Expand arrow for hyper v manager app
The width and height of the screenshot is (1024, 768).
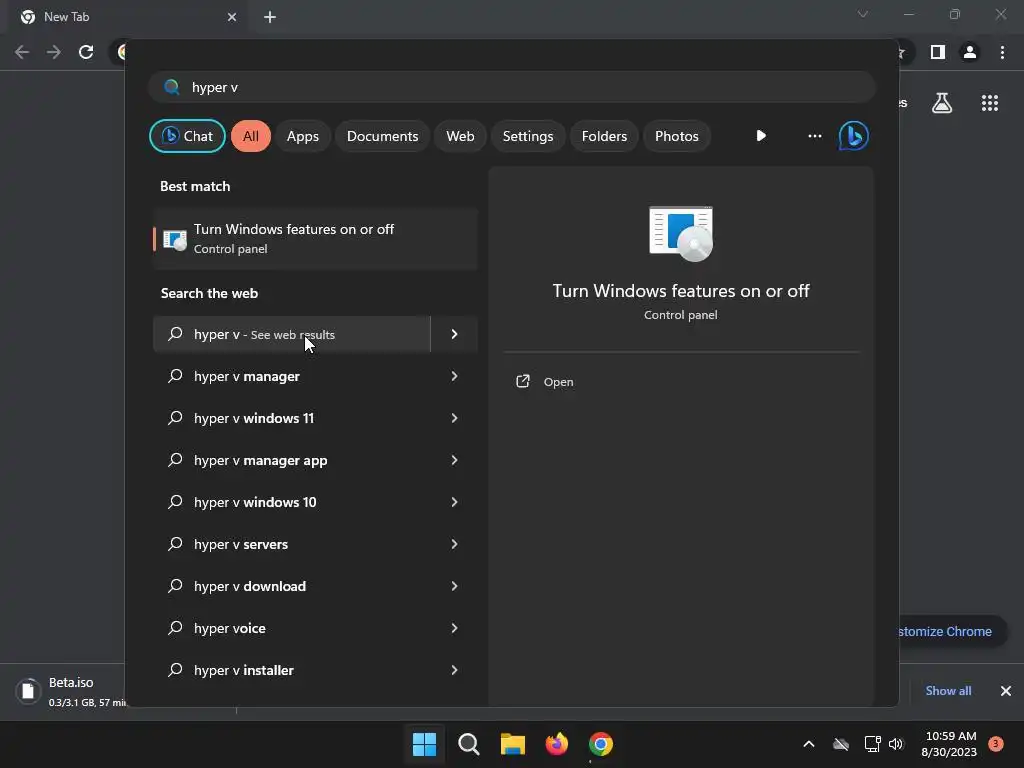tap(455, 460)
